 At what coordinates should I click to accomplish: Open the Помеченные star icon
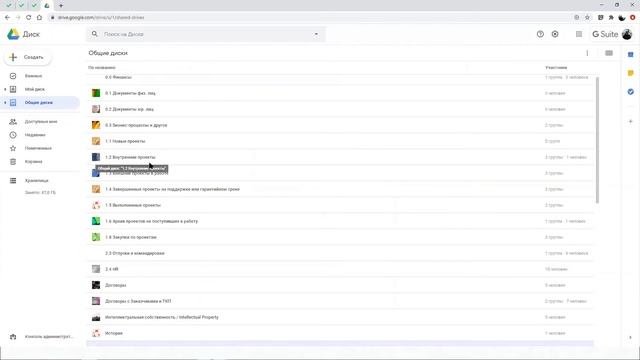coord(13,148)
